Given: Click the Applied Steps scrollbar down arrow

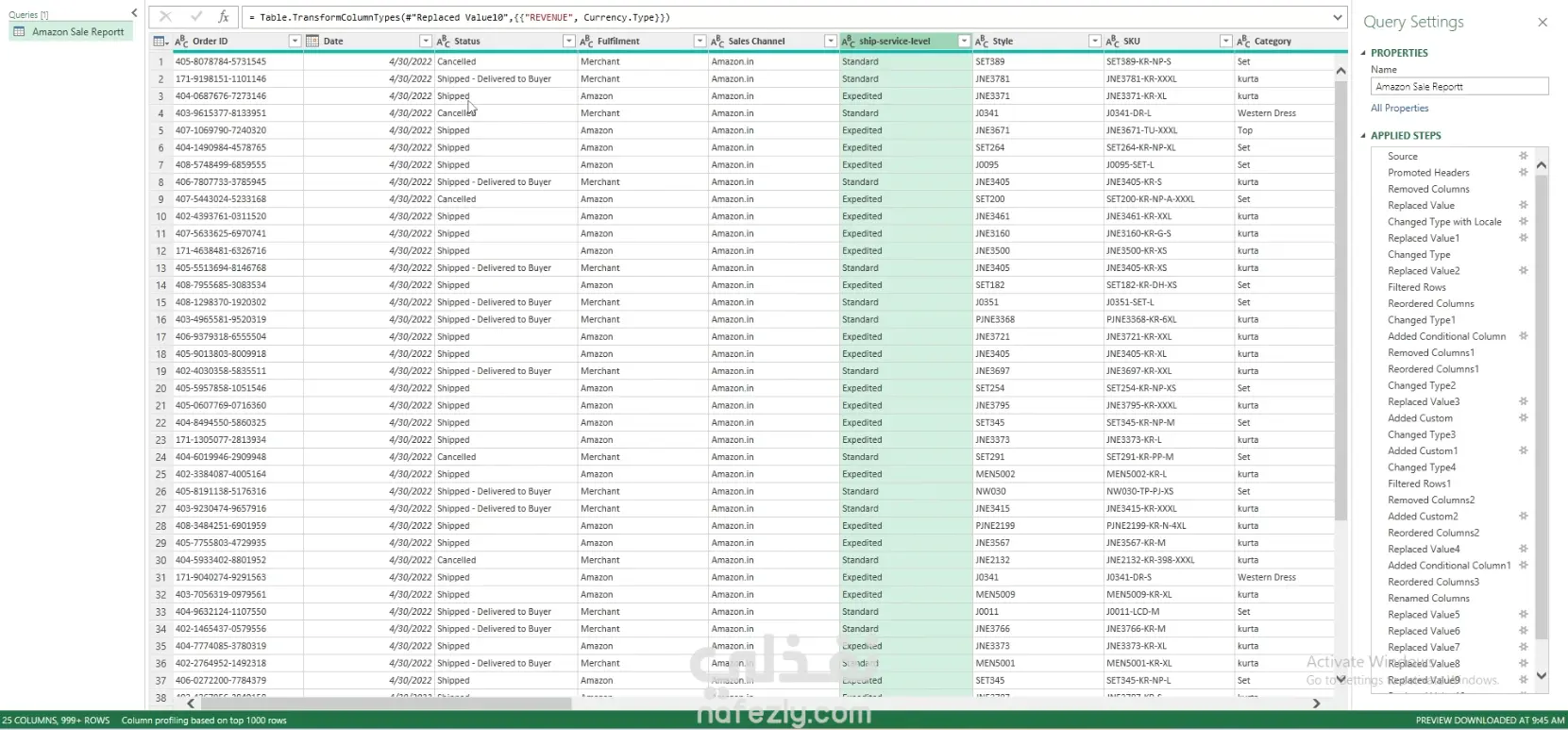Looking at the screenshot, I should [x=1542, y=675].
